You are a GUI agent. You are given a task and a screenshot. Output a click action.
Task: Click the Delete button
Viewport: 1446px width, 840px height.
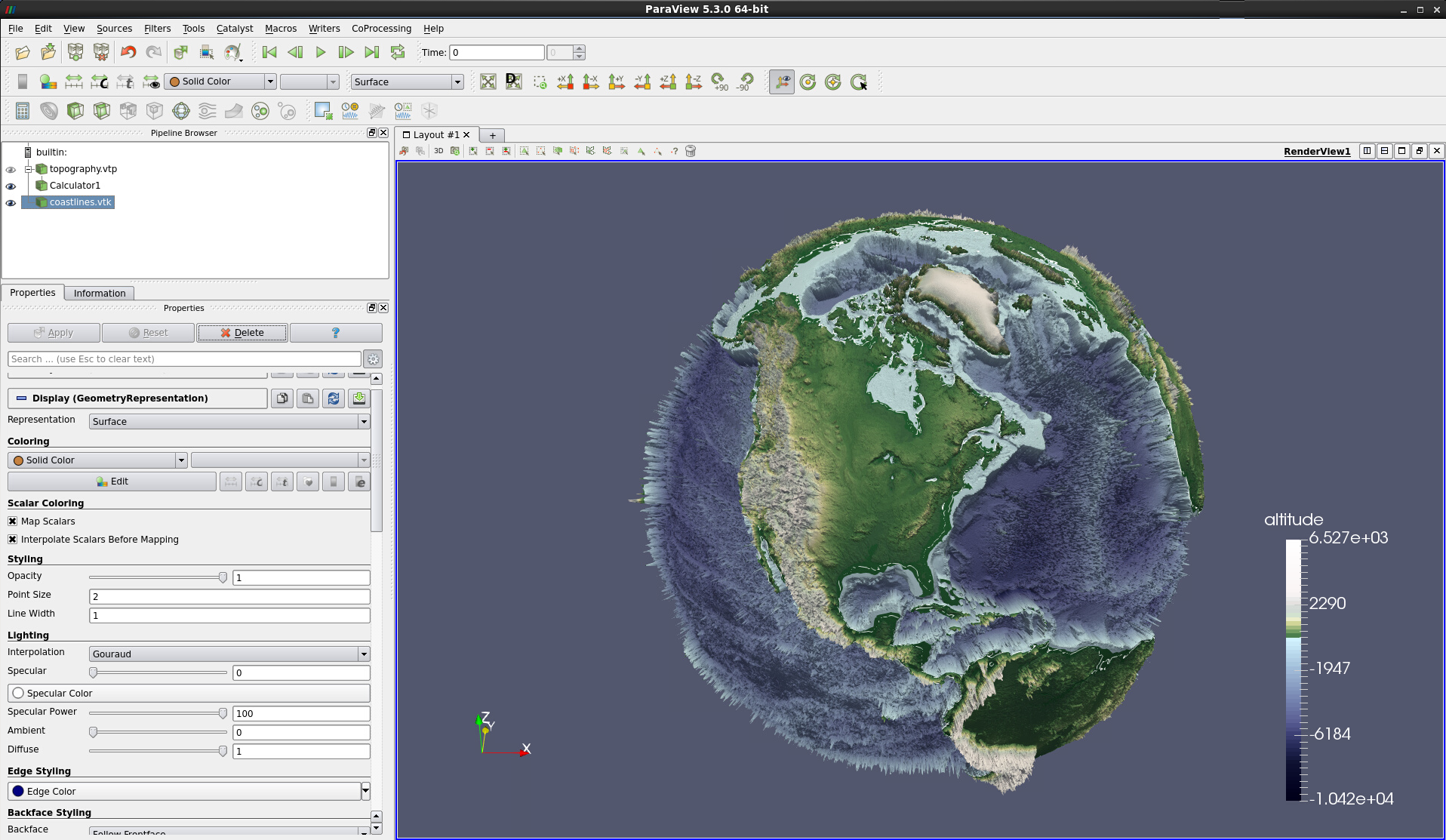coord(242,333)
